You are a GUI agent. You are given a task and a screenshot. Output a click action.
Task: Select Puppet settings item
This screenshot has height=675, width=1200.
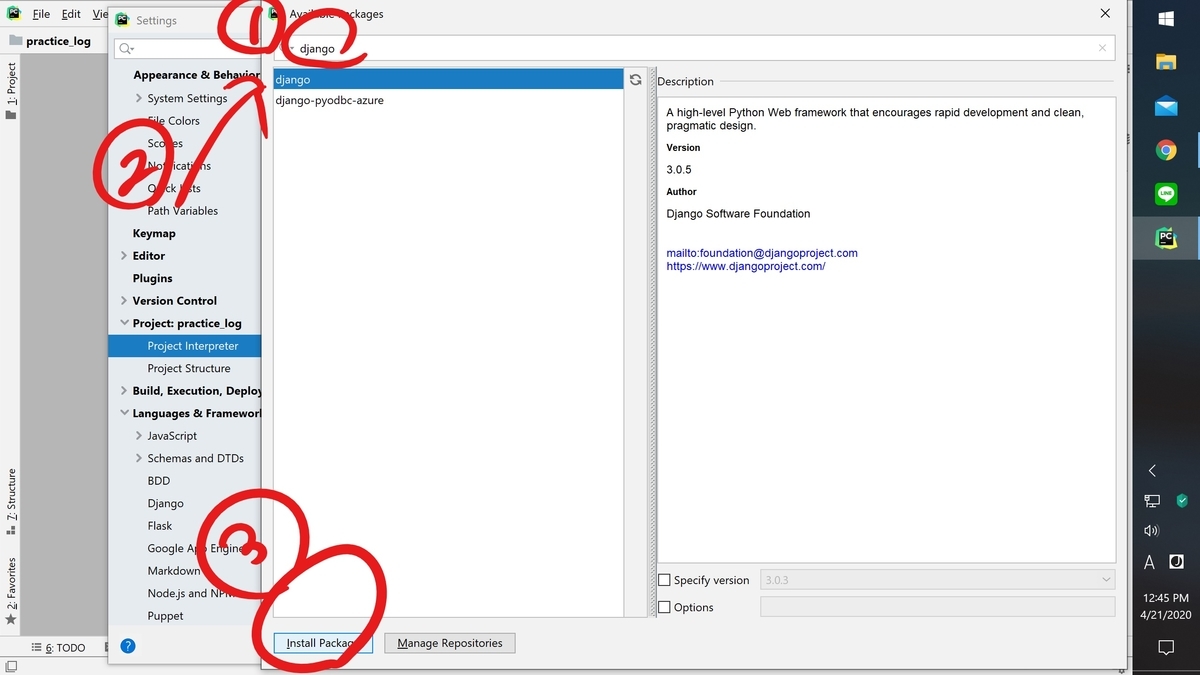[x=166, y=616]
